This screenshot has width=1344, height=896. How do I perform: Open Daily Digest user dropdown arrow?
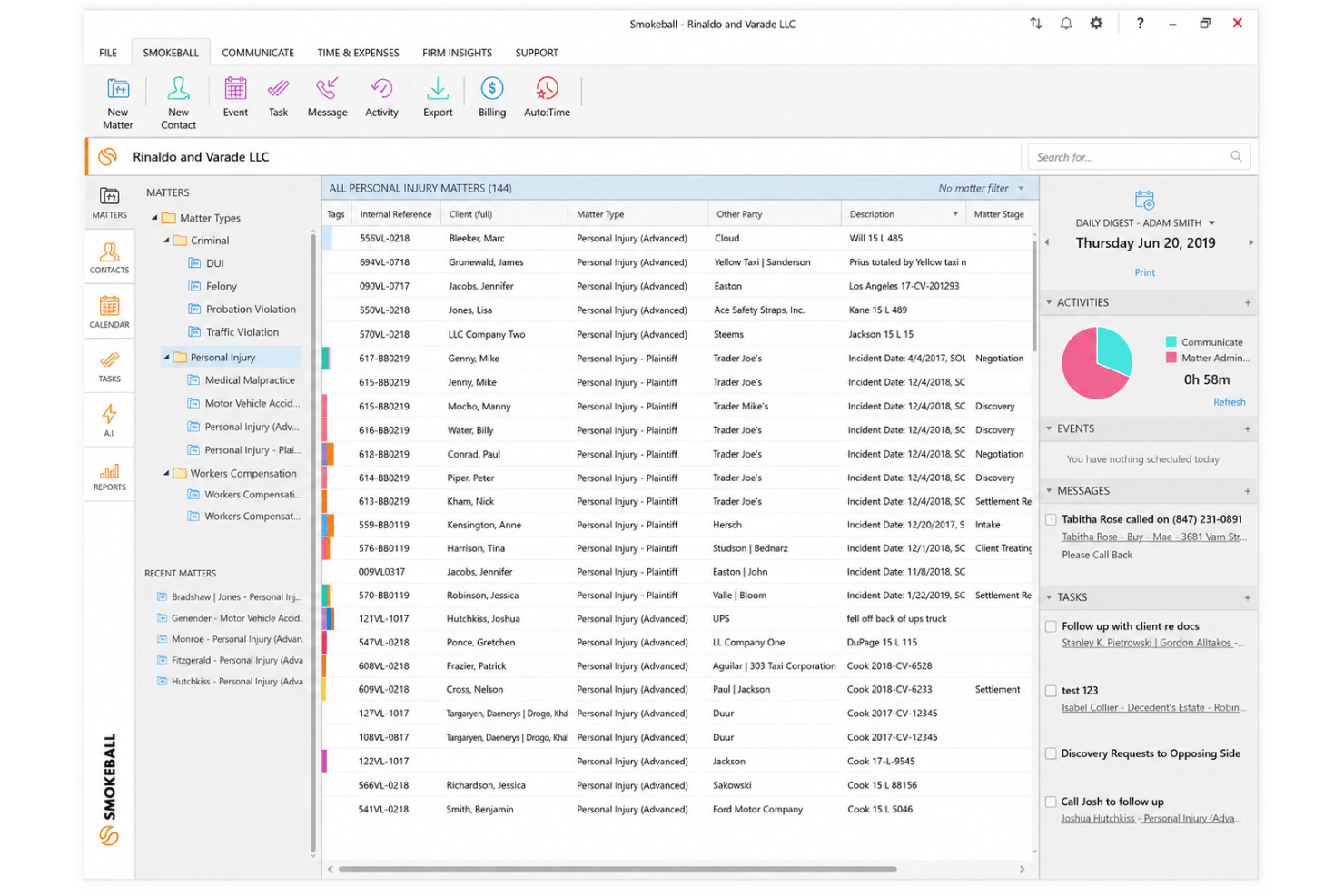tap(1211, 222)
